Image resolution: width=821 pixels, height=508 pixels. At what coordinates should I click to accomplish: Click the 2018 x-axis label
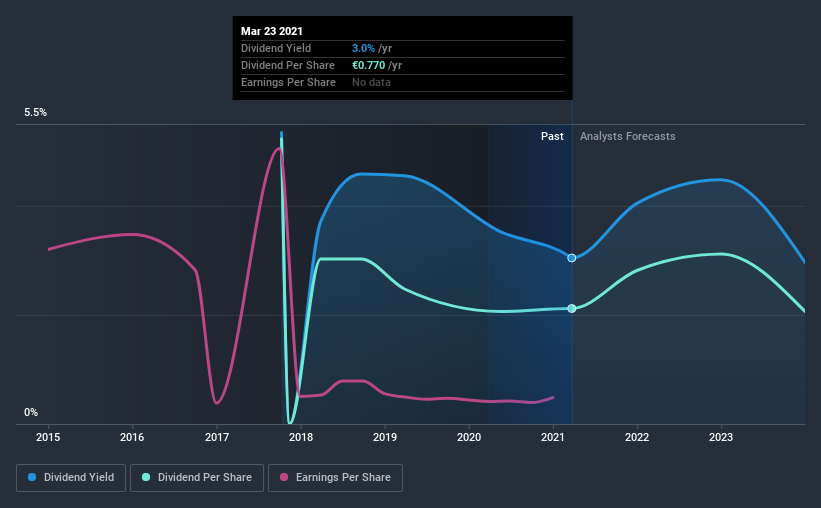[301, 437]
